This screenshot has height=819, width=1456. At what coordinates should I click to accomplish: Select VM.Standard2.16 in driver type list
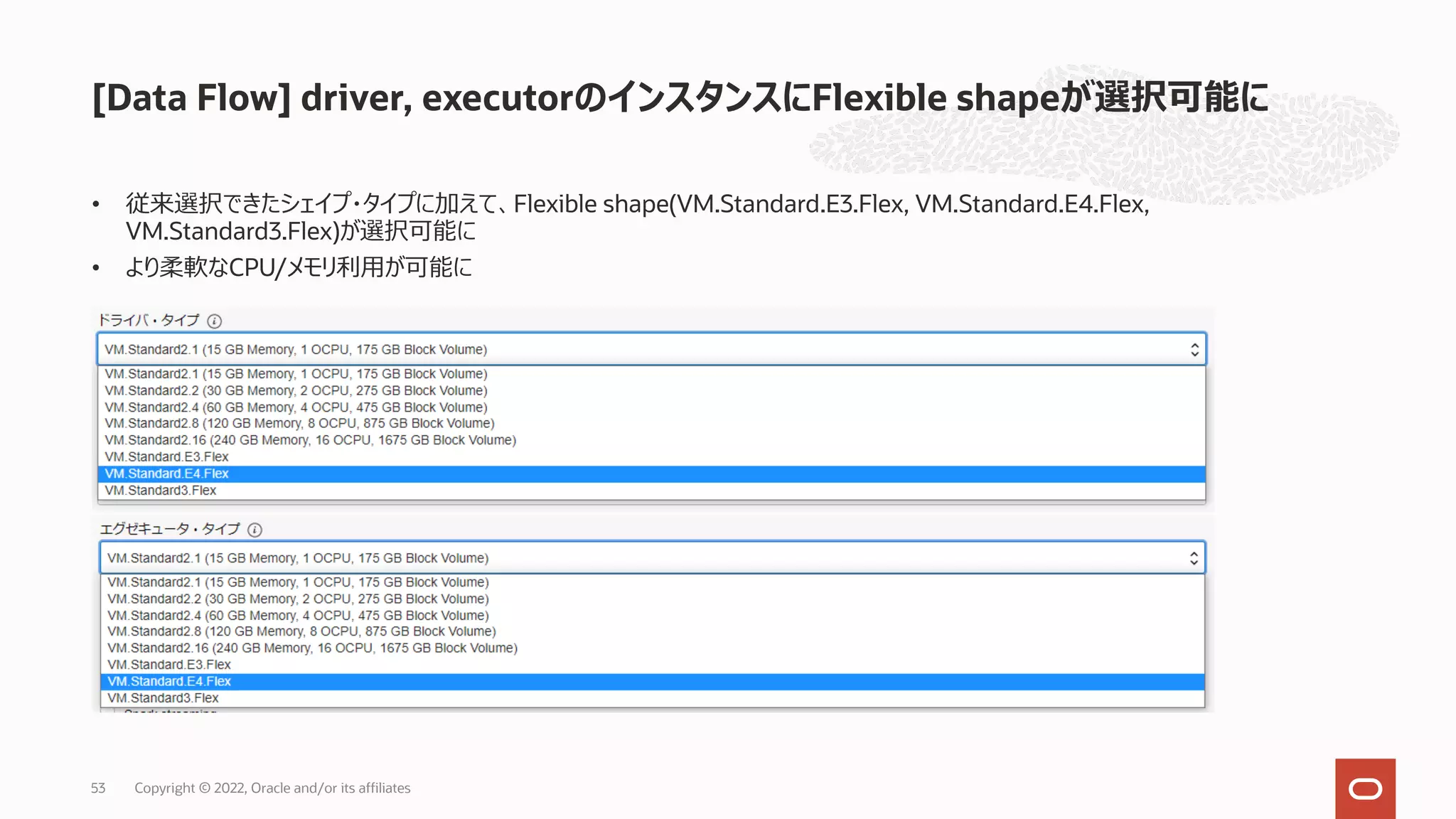[x=652, y=440]
